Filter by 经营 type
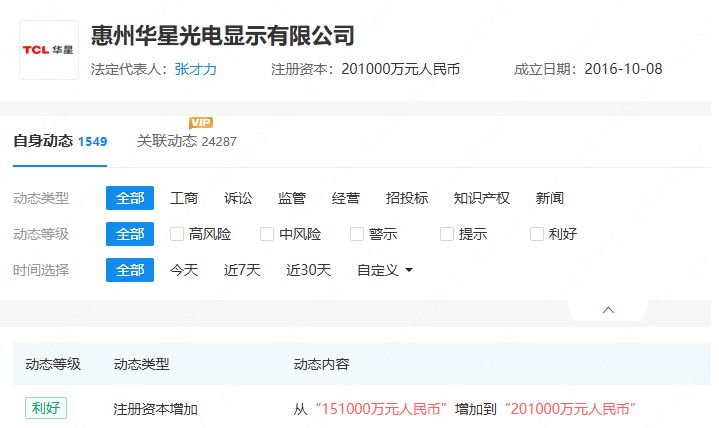This screenshot has width=719, height=428. [346, 198]
